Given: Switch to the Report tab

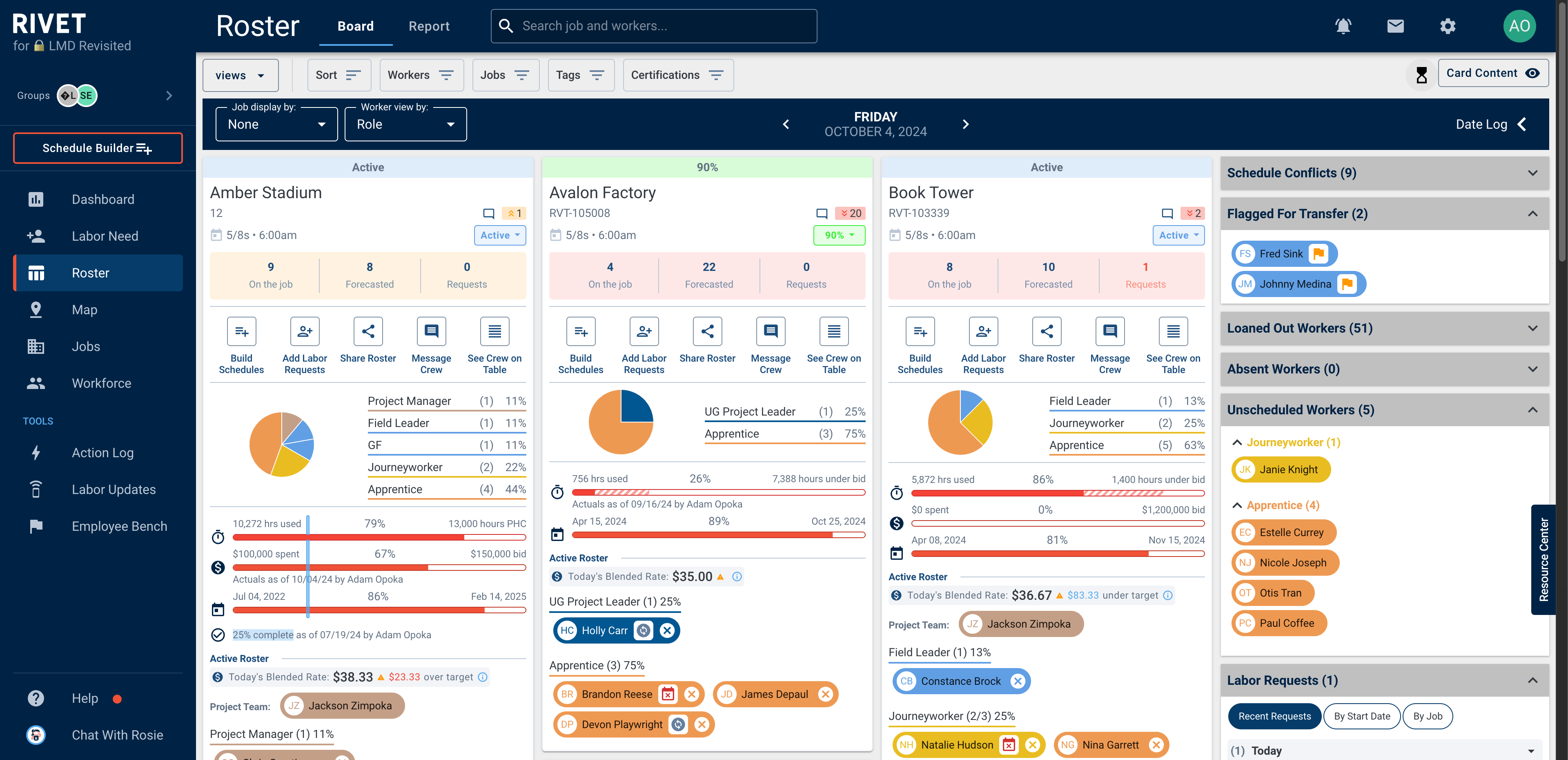Looking at the screenshot, I should [428, 26].
